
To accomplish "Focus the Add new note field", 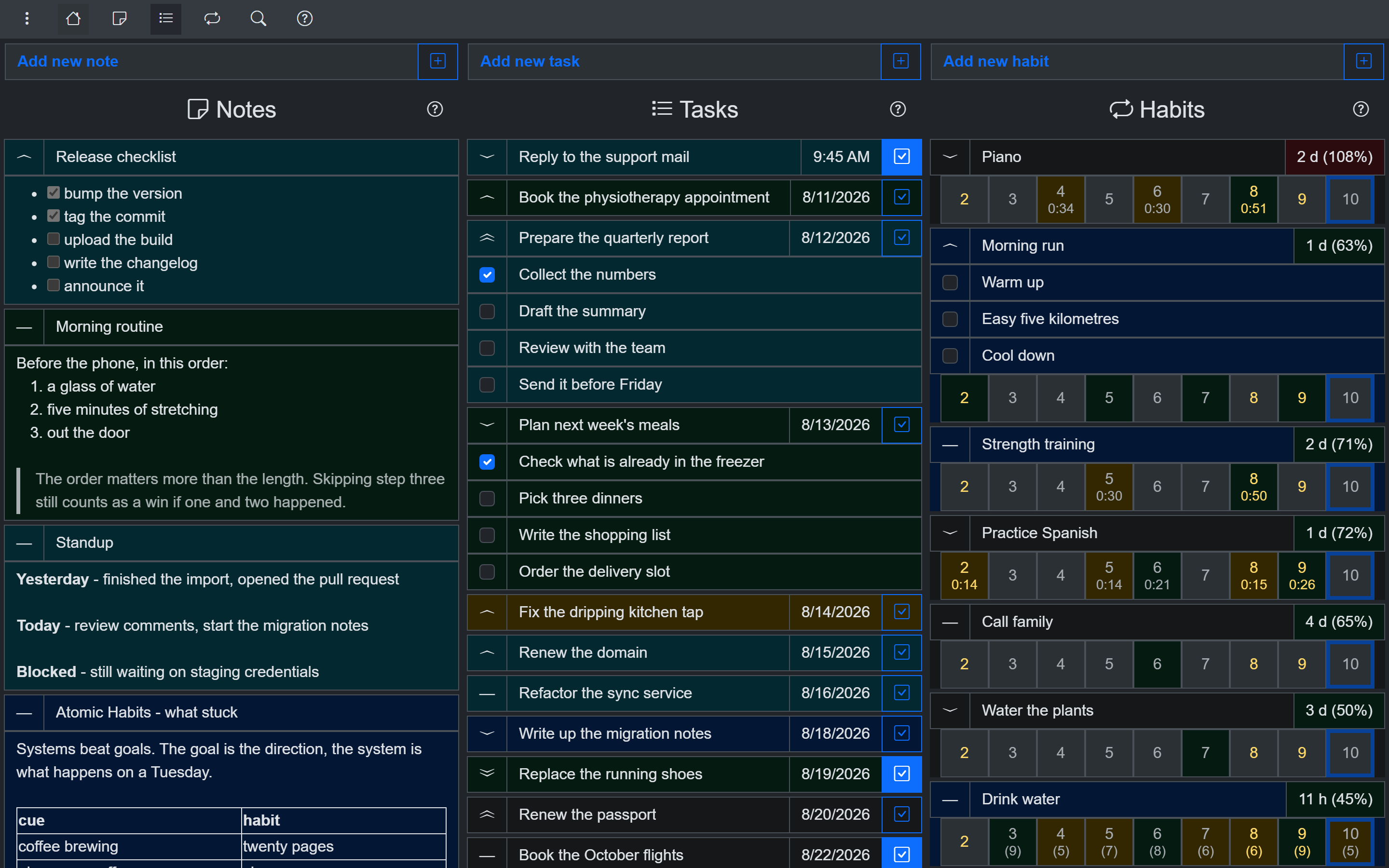I will (x=211, y=61).
